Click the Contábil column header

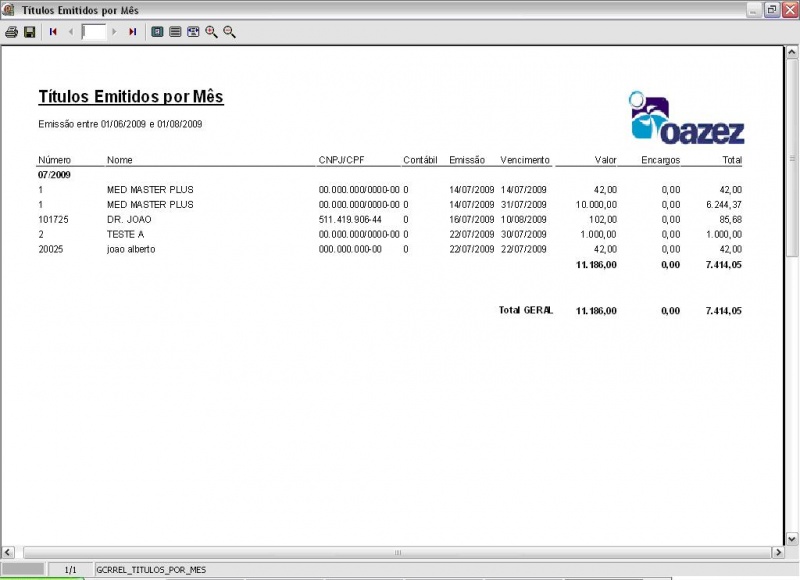tap(420, 160)
